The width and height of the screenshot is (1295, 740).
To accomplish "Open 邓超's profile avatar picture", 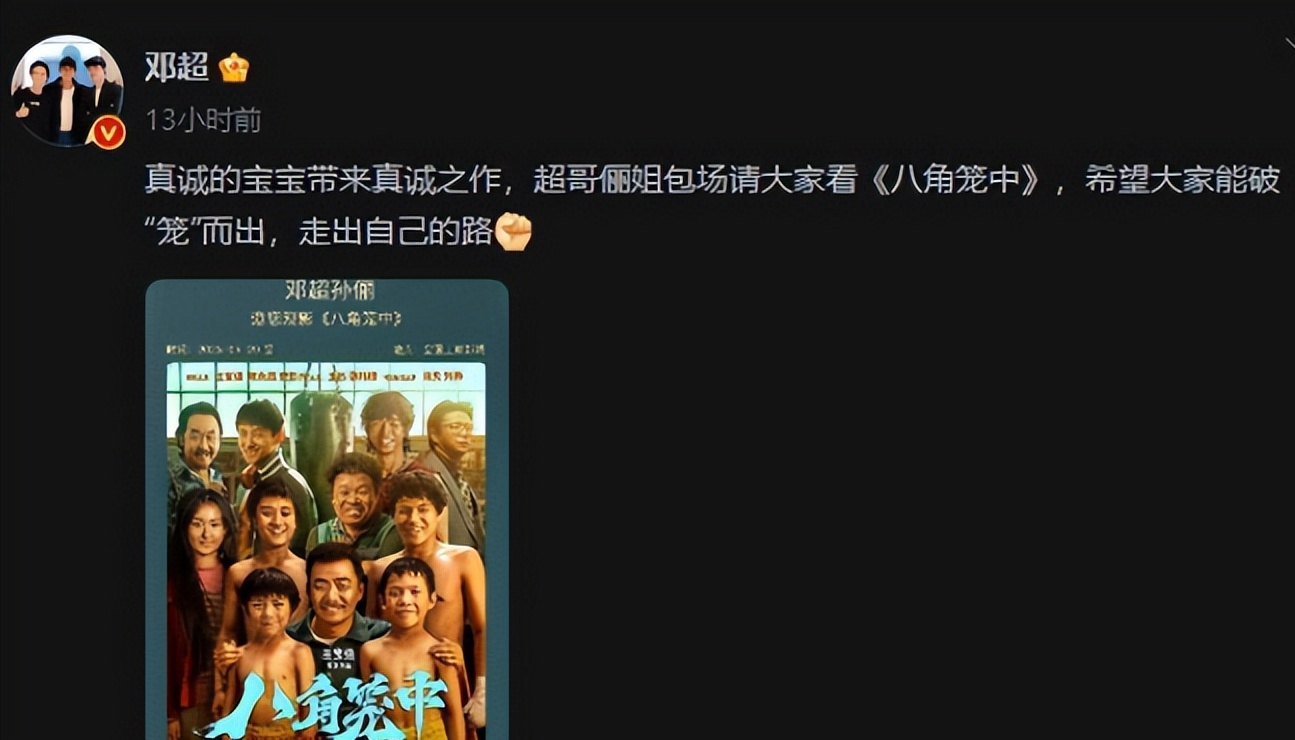I will [x=67, y=91].
